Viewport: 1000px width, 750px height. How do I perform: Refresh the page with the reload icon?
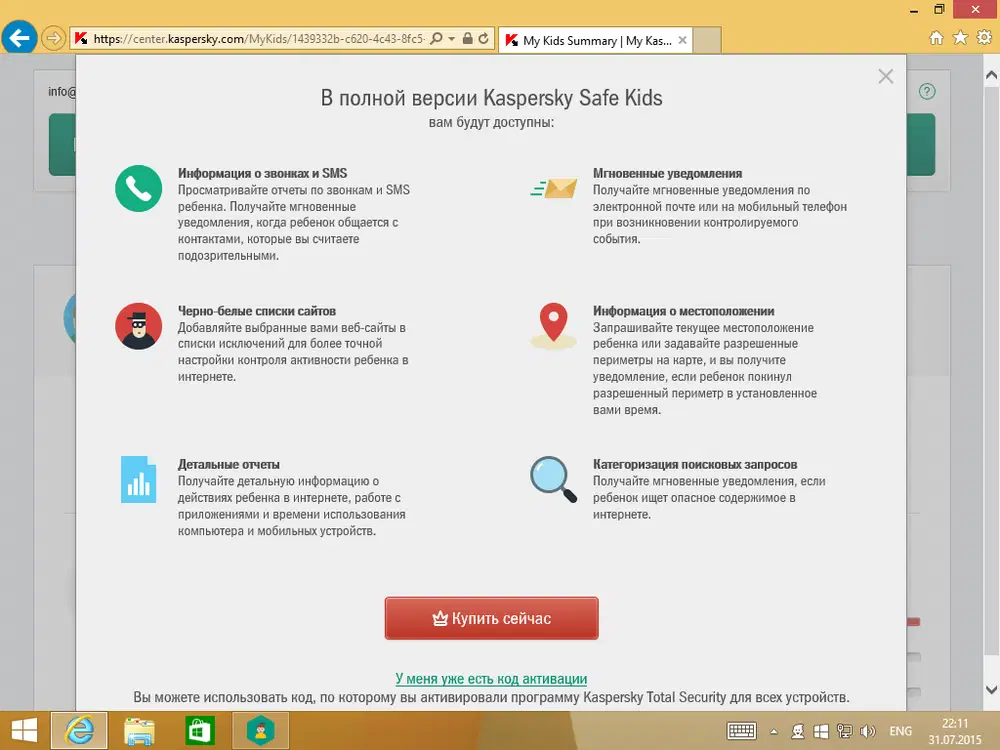pos(483,39)
